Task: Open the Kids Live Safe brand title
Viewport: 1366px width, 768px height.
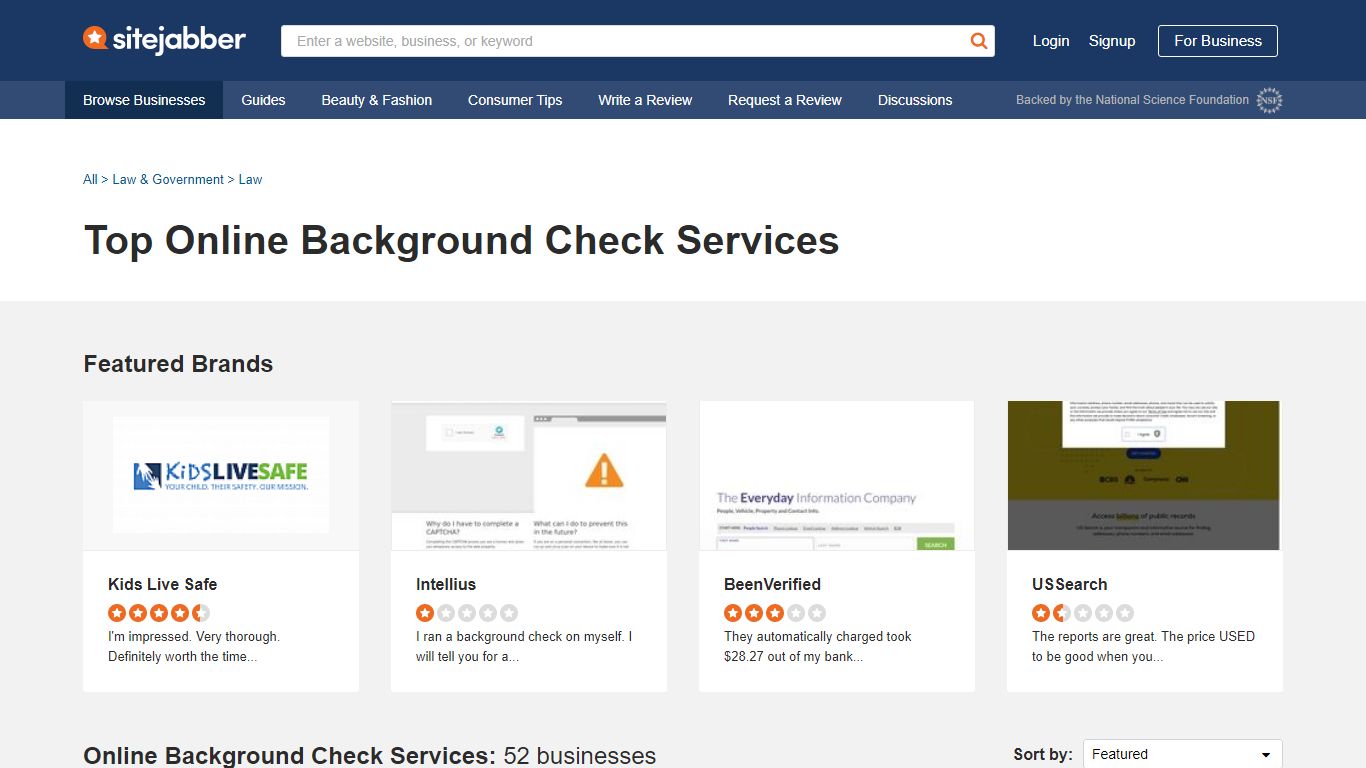Action: (162, 584)
